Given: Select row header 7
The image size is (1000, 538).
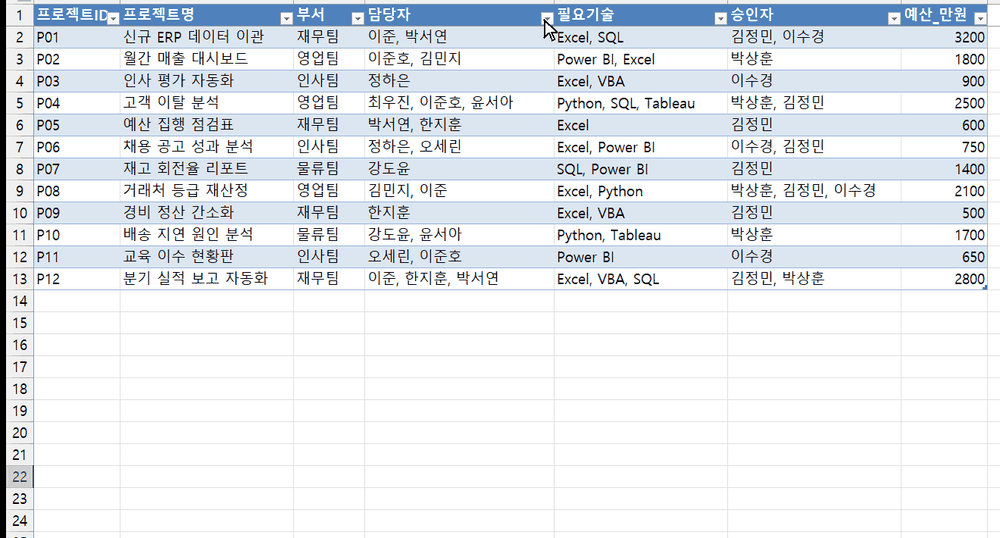Looking at the screenshot, I should (x=20, y=147).
